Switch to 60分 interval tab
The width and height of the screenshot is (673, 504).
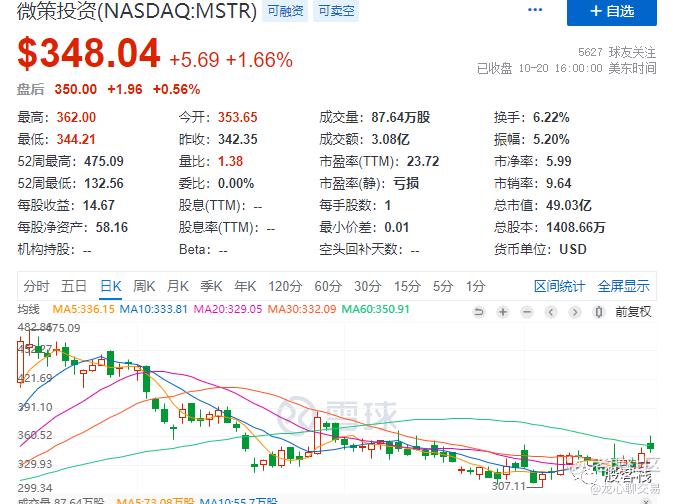tap(328, 286)
